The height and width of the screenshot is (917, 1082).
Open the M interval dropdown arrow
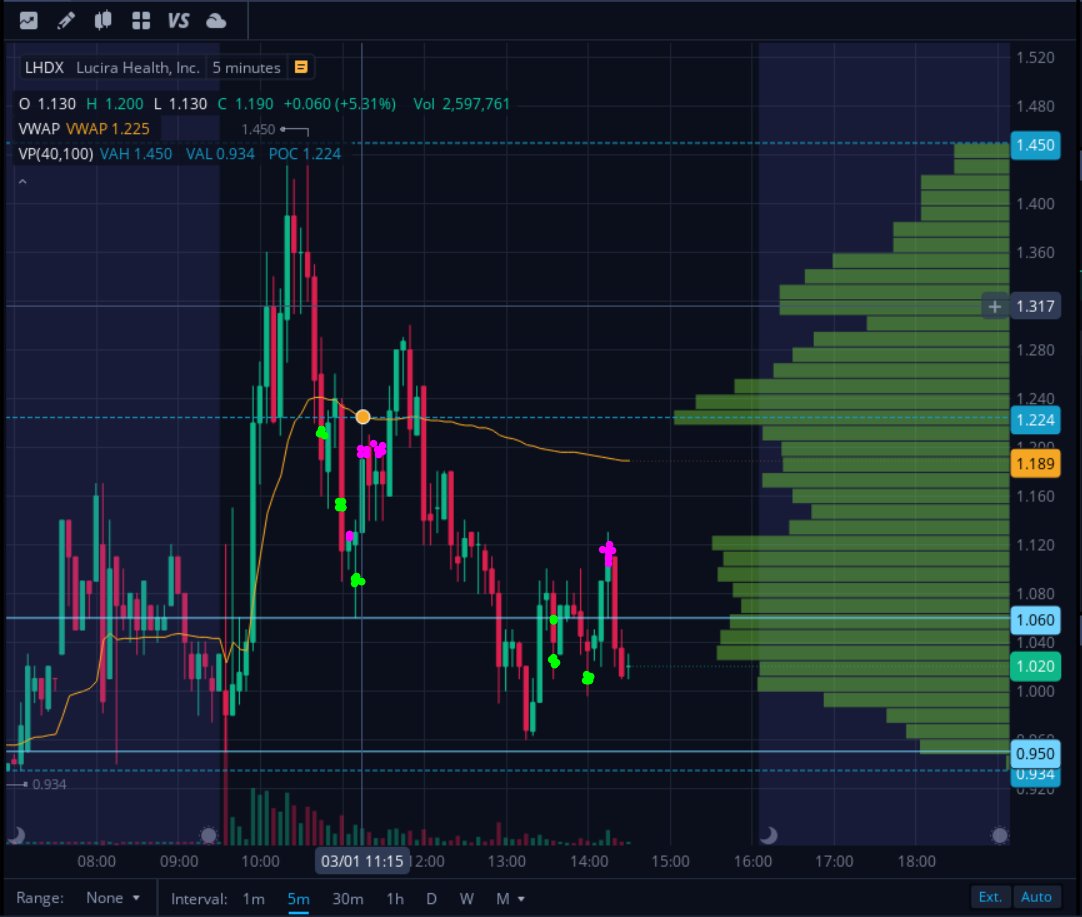tap(521, 898)
